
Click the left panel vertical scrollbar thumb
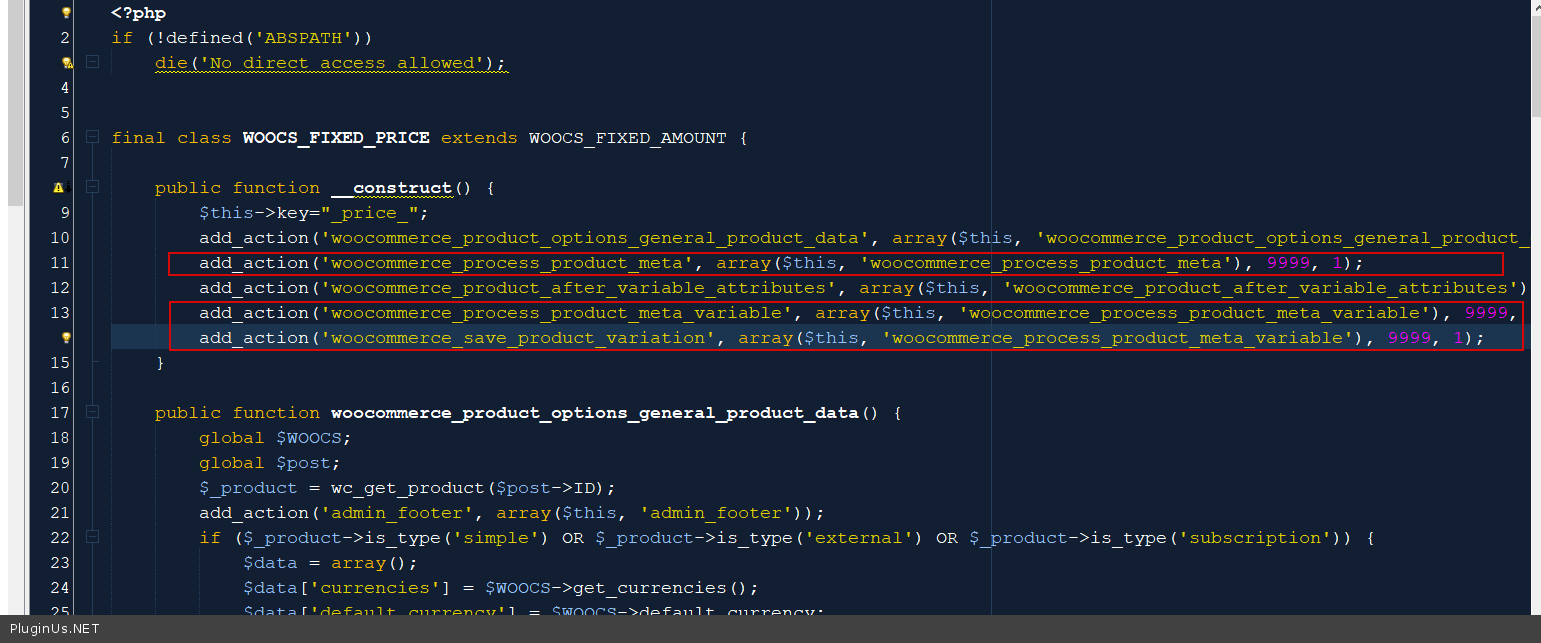14,100
